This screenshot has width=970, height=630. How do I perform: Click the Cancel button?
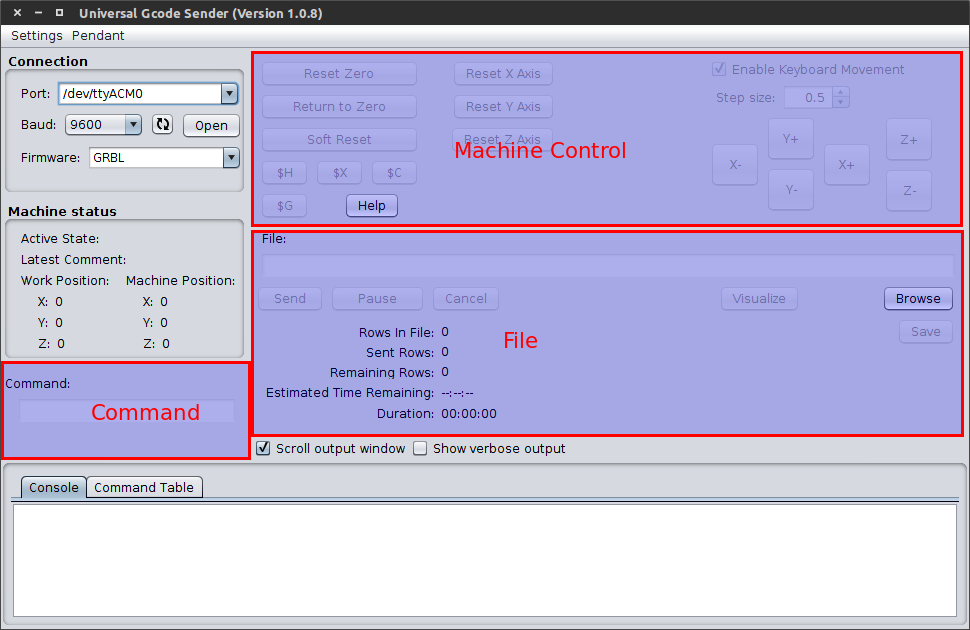(466, 298)
